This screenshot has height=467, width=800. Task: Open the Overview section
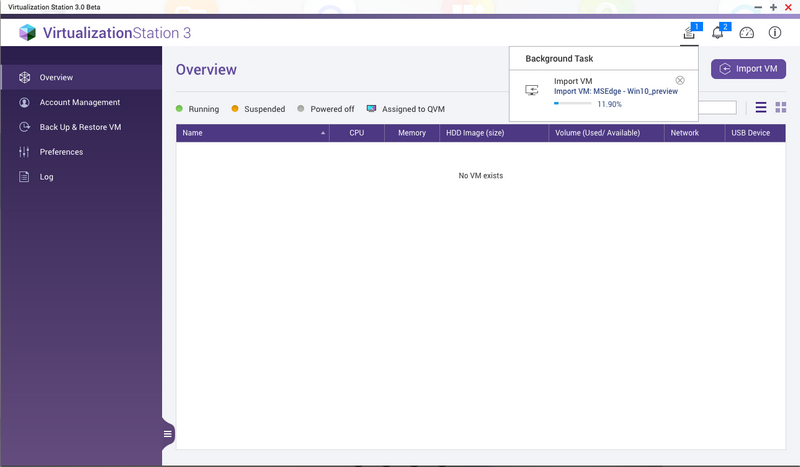56,77
